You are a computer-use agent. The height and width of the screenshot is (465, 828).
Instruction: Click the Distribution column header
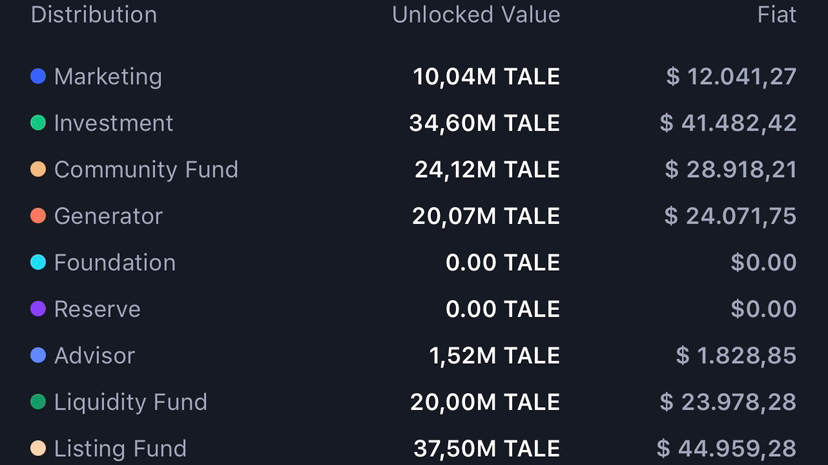tap(94, 15)
